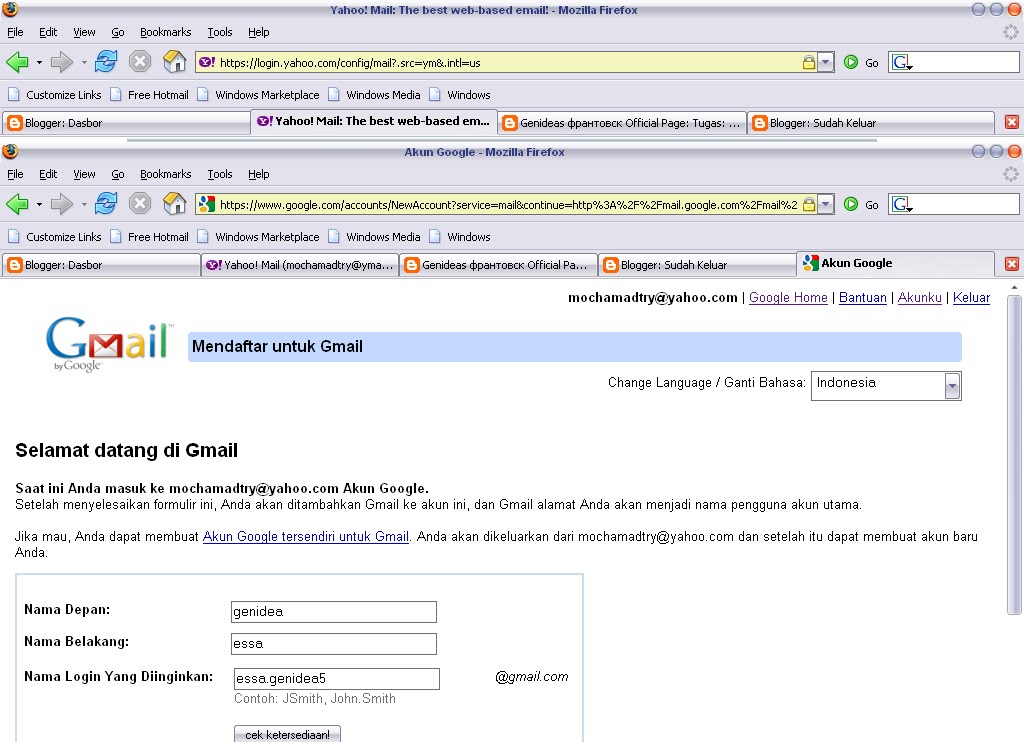The height and width of the screenshot is (742, 1024).
Task: Click Yahoo favicon in Yahoo Mail address bar
Action: tap(207, 63)
